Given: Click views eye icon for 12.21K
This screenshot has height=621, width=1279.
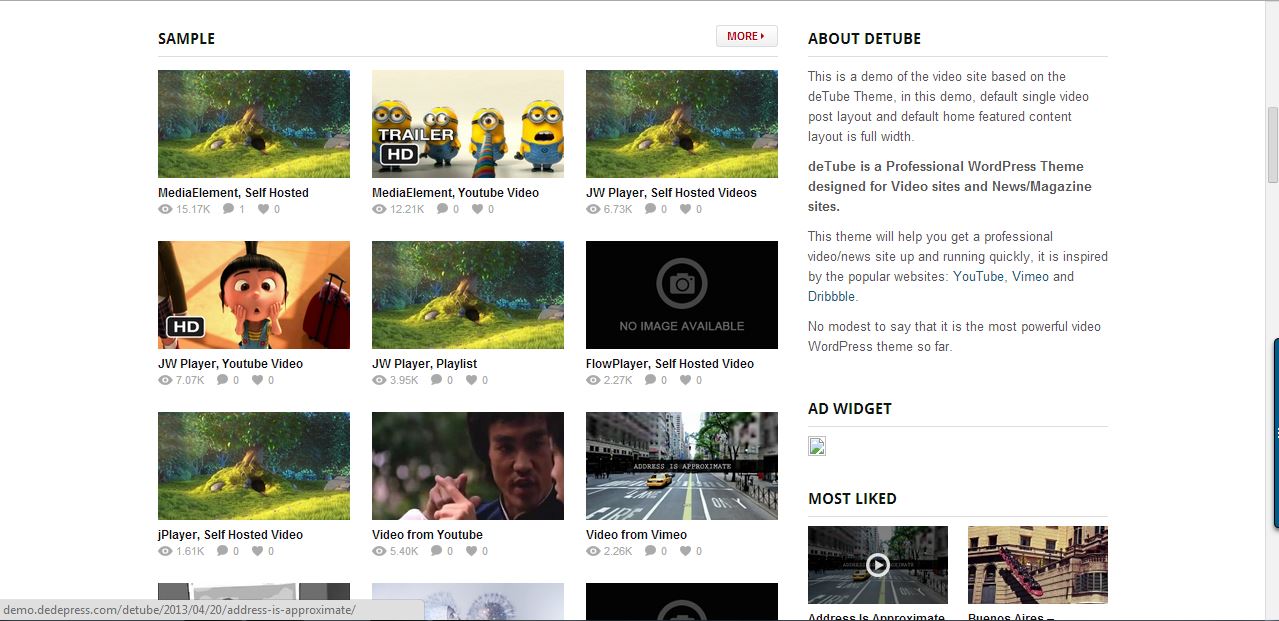Looking at the screenshot, I should coord(379,209).
